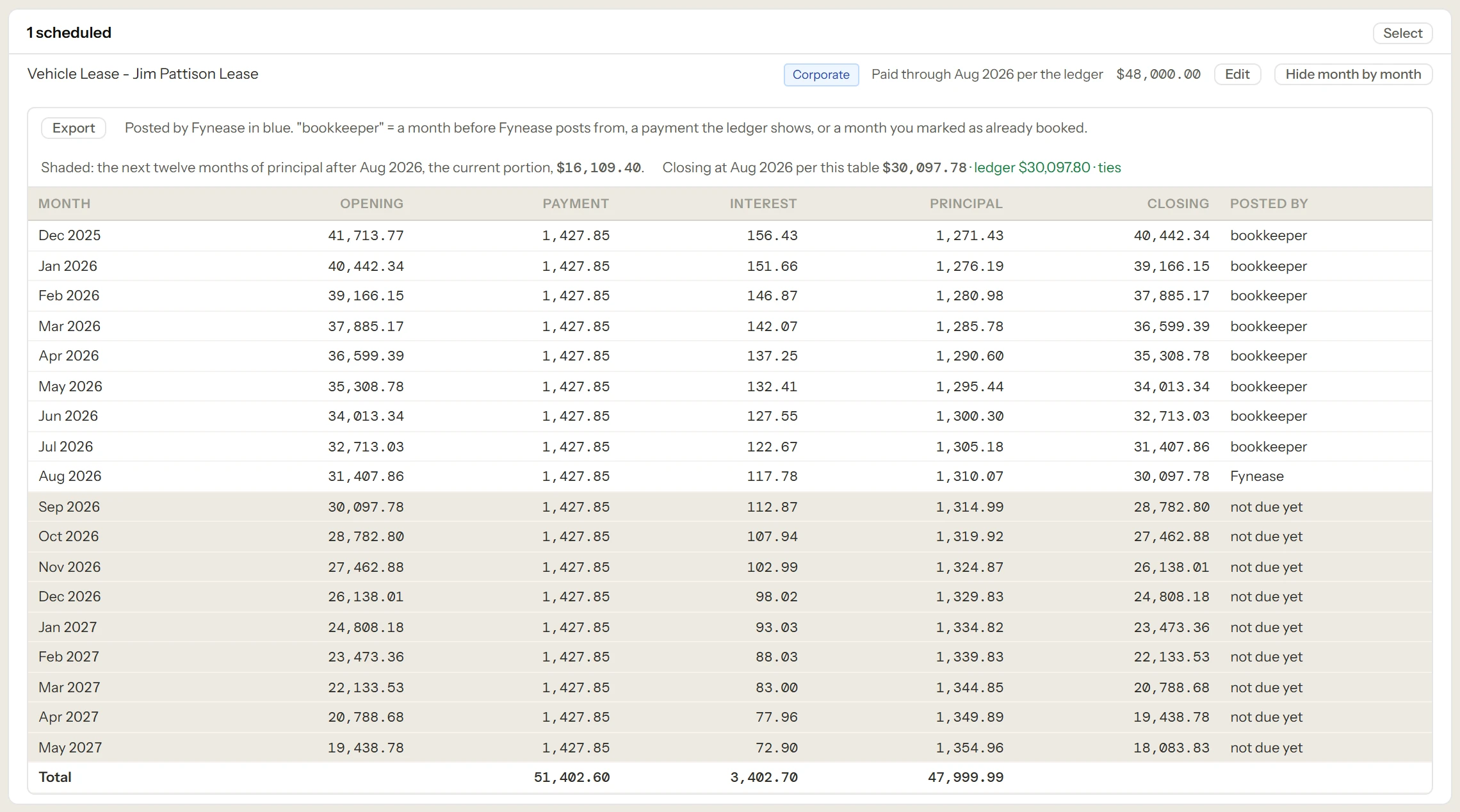Screen dimensions: 1460x812
Task: Click bookkeeper in the Jun 2026 row
Action: [1269, 416]
